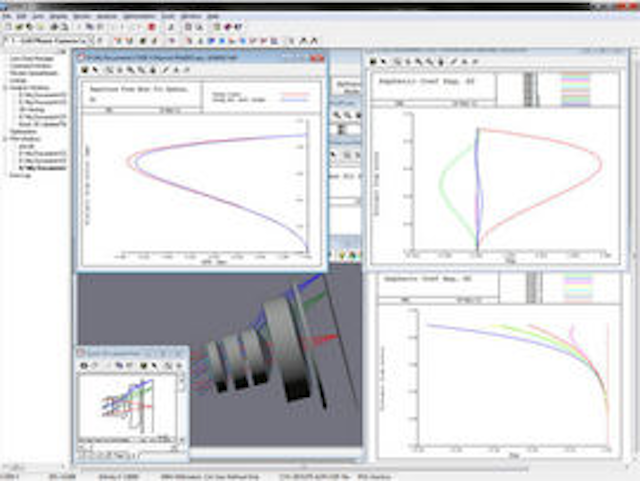Click the color legend in the upper-right plot

tap(576, 89)
